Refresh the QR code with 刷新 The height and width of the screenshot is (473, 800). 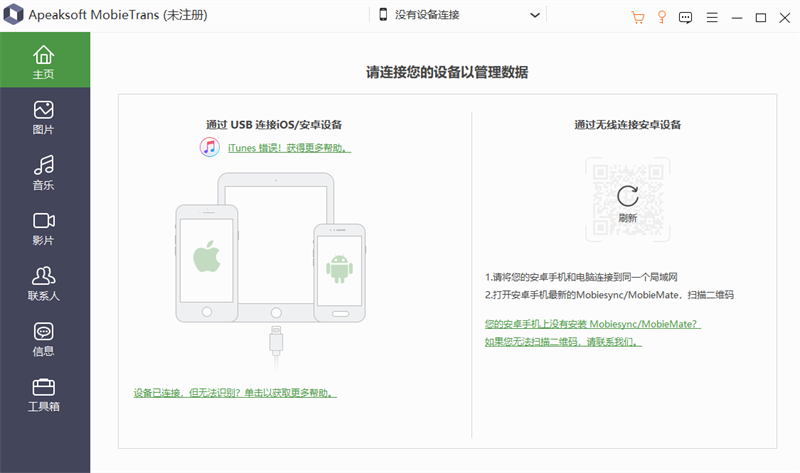(x=628, y=204)
